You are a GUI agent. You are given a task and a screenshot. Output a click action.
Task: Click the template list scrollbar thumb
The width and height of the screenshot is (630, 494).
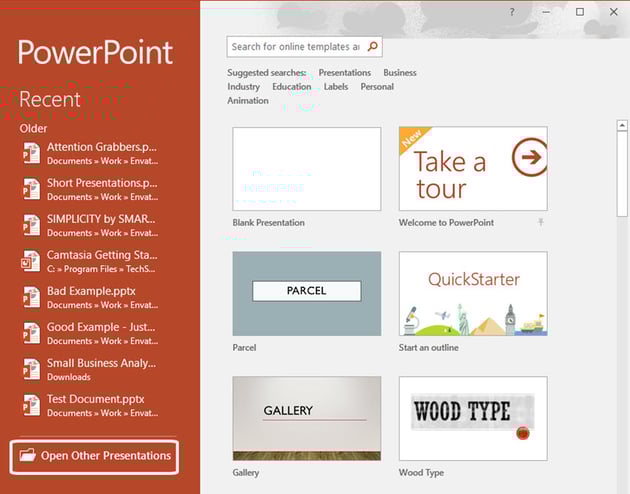tap(622, 174)
